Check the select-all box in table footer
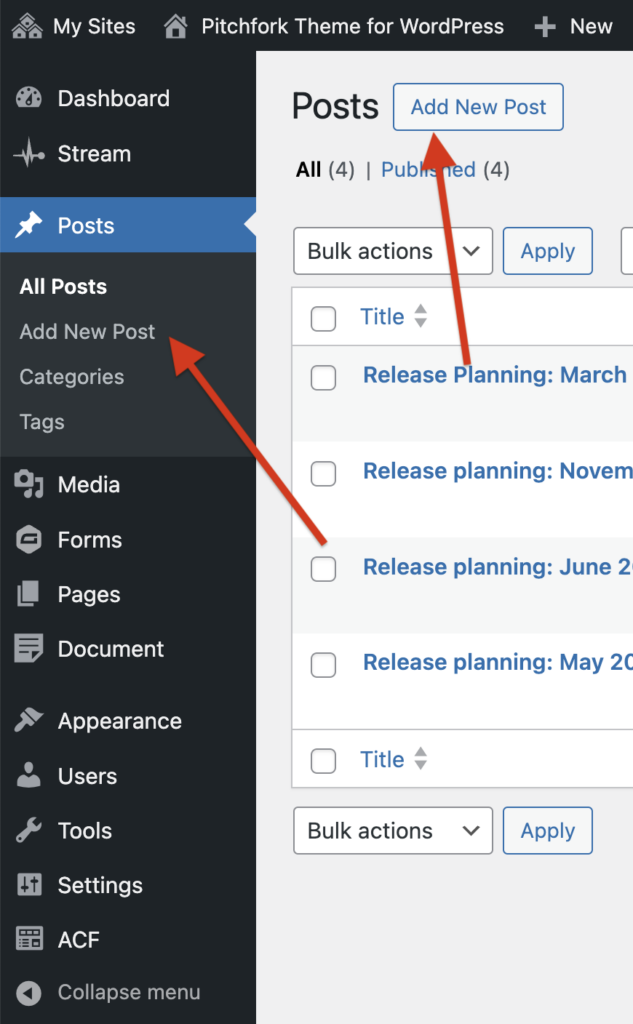The height and width of the screenshot is (1024, 633). tap(323, 761)
